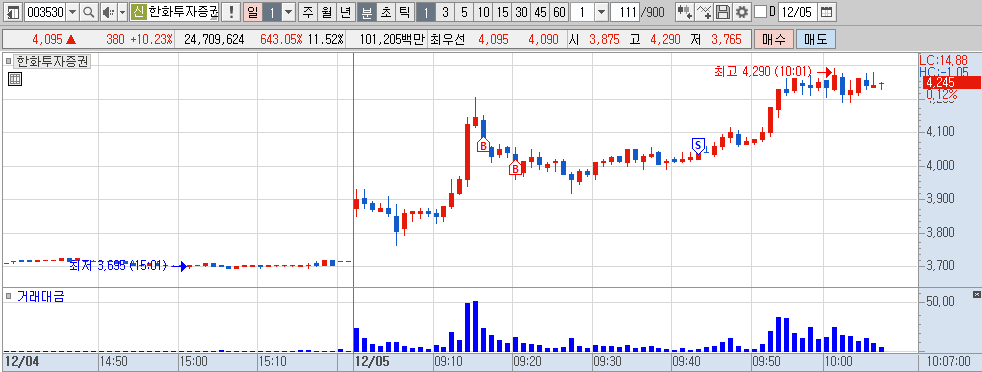
Task: Select the 60 minute interval button
Action: point(559,12)
